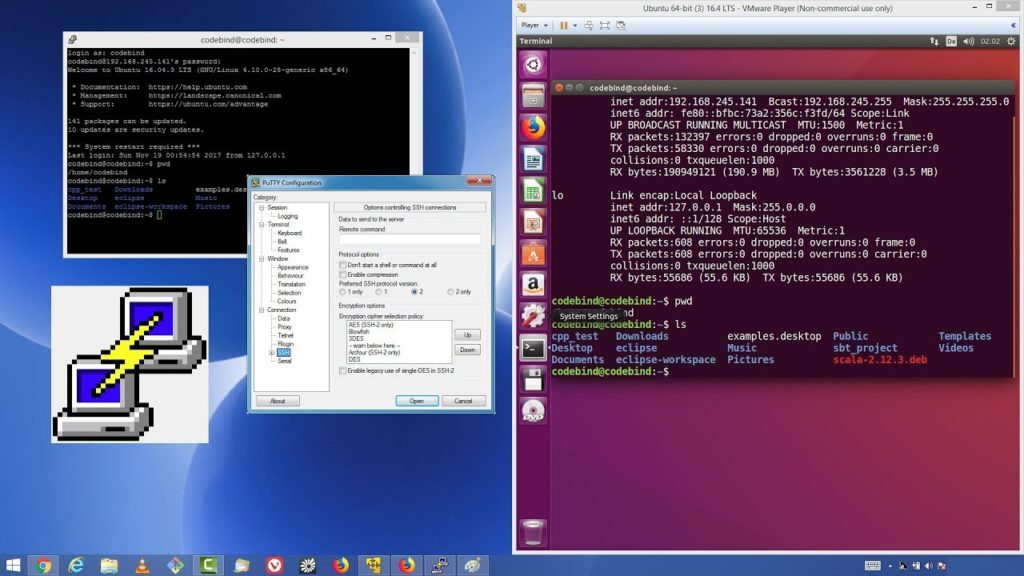
Task: Click the Open button in PuTTY Configuration
Action: point(417,401)
